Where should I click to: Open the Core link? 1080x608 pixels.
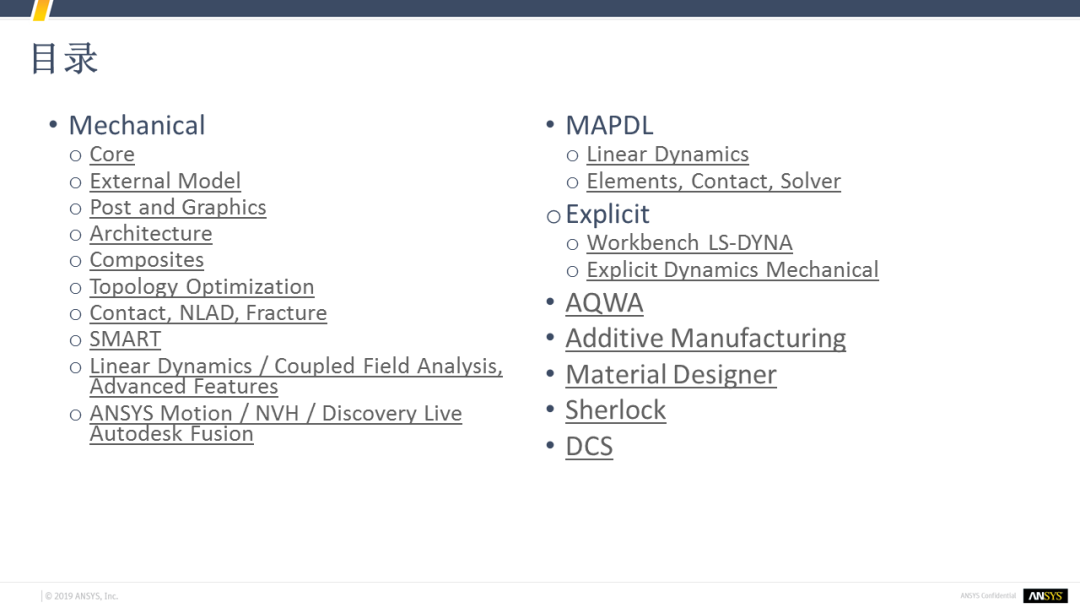click(111, 154)
